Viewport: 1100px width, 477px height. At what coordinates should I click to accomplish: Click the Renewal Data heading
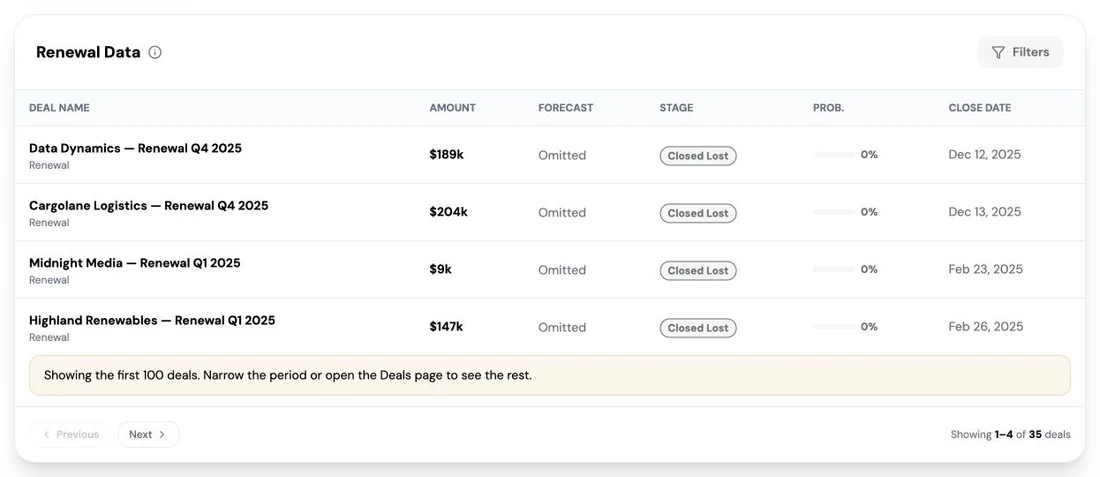tap(88, 53)
